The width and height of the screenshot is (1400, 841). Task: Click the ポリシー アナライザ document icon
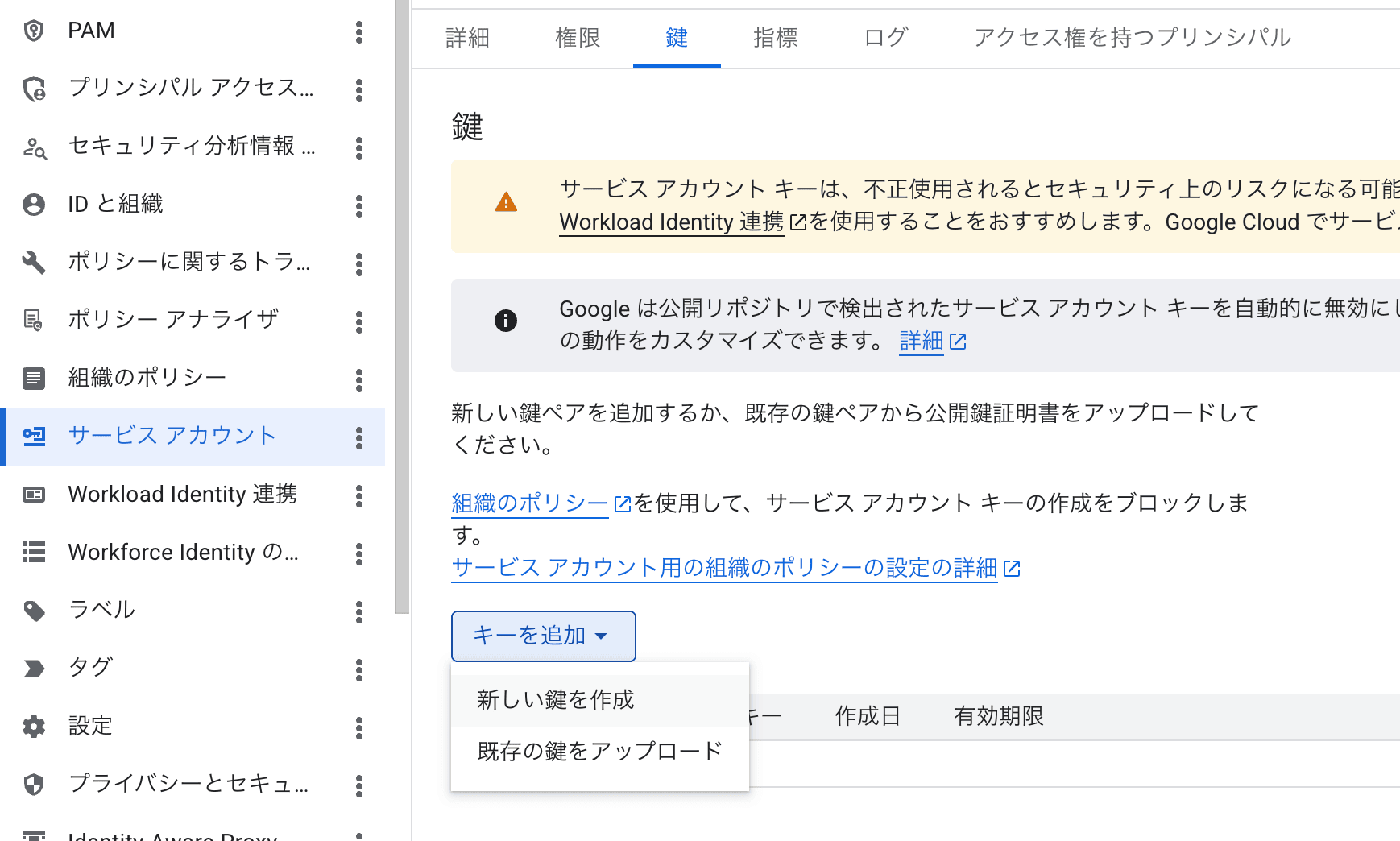[34, 321]
